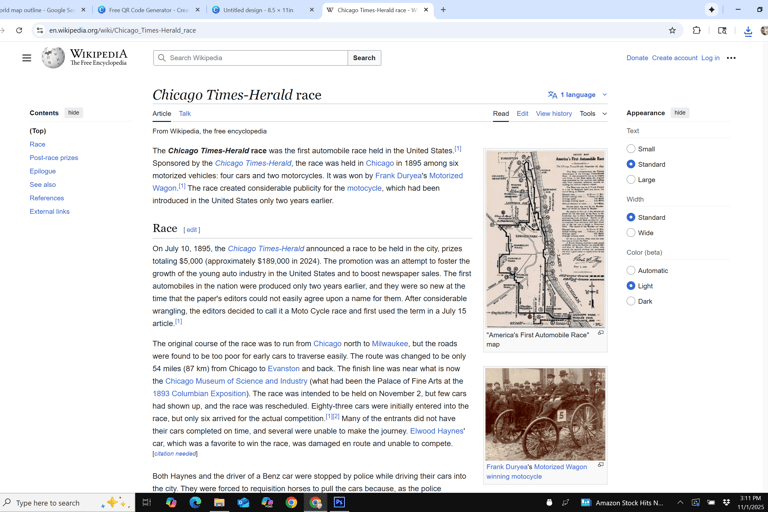
Task: Click the browser reload icon
Action: tap(19, 30)
